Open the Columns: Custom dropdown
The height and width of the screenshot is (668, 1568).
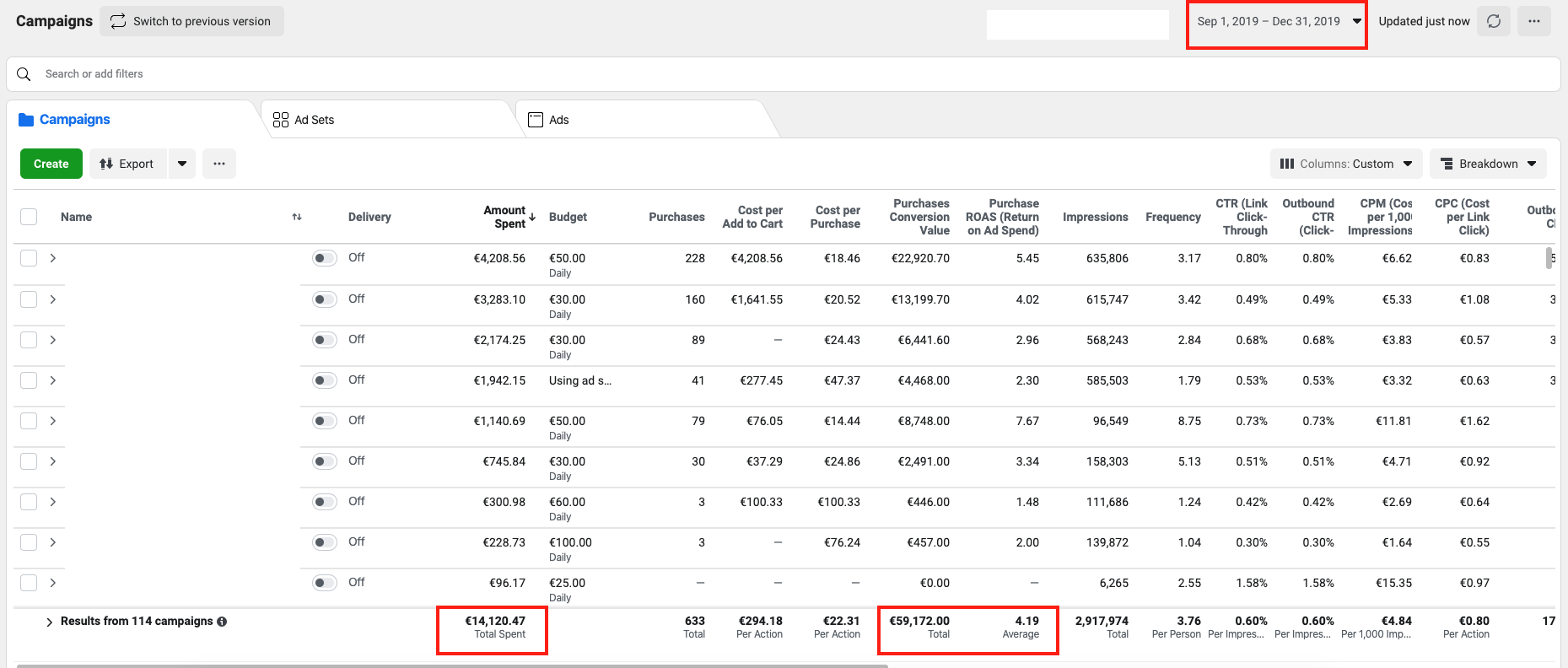coord(1345,164)
